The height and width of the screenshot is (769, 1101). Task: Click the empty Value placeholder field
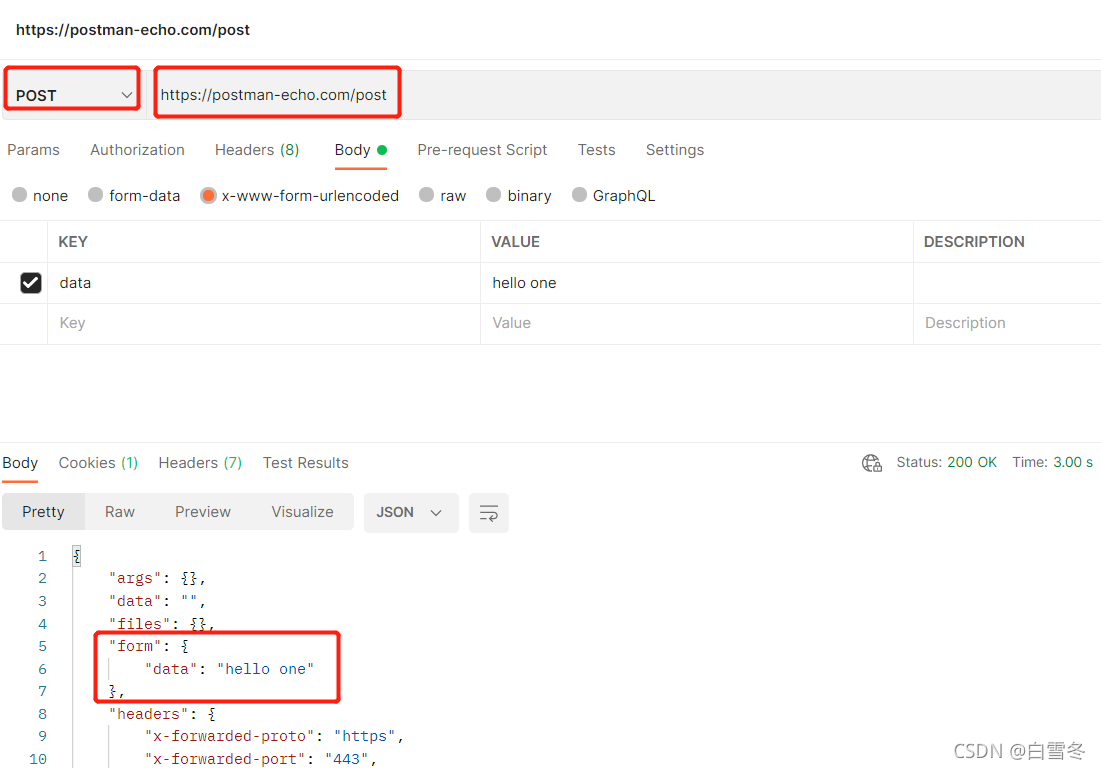pyautogui.click(x=697, y=323)
